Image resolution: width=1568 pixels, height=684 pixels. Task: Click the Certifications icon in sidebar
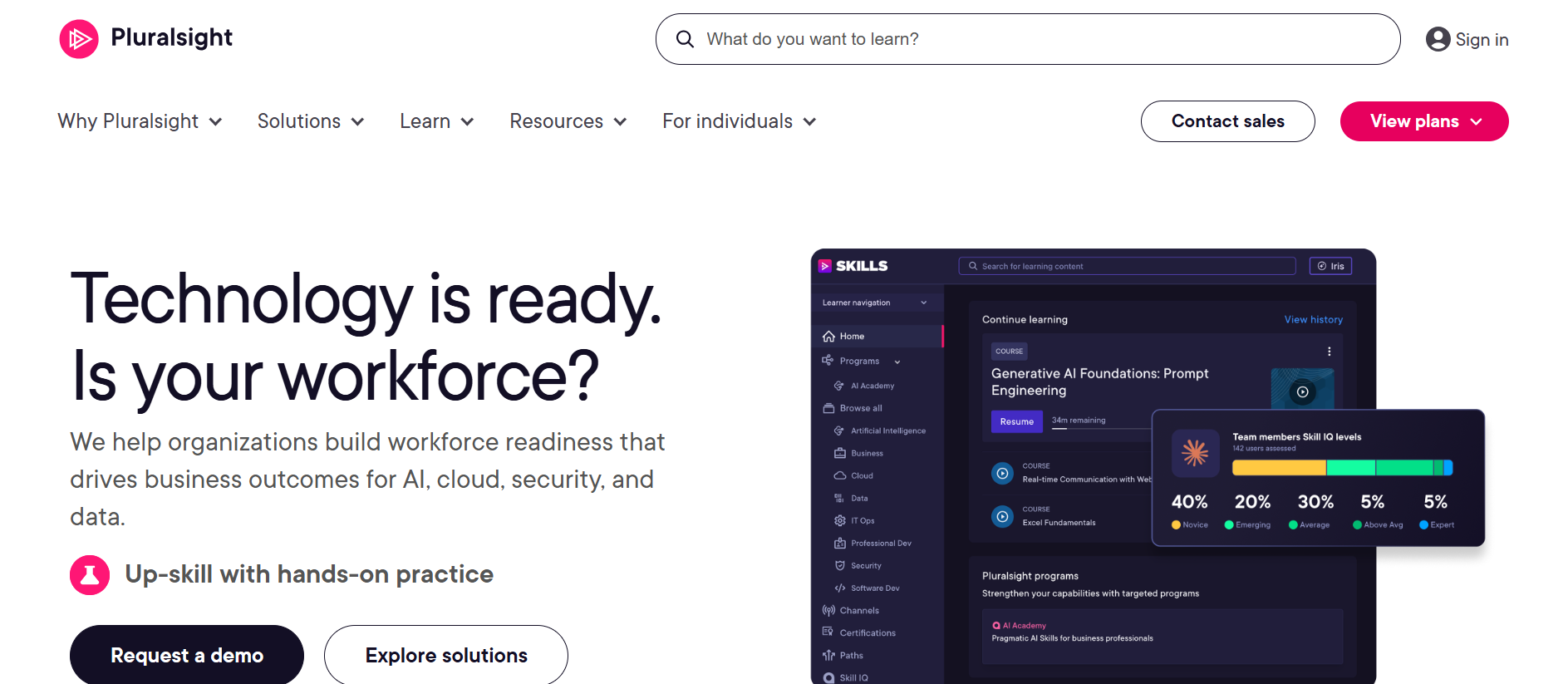pyautogui.click(x=828, y=632)
